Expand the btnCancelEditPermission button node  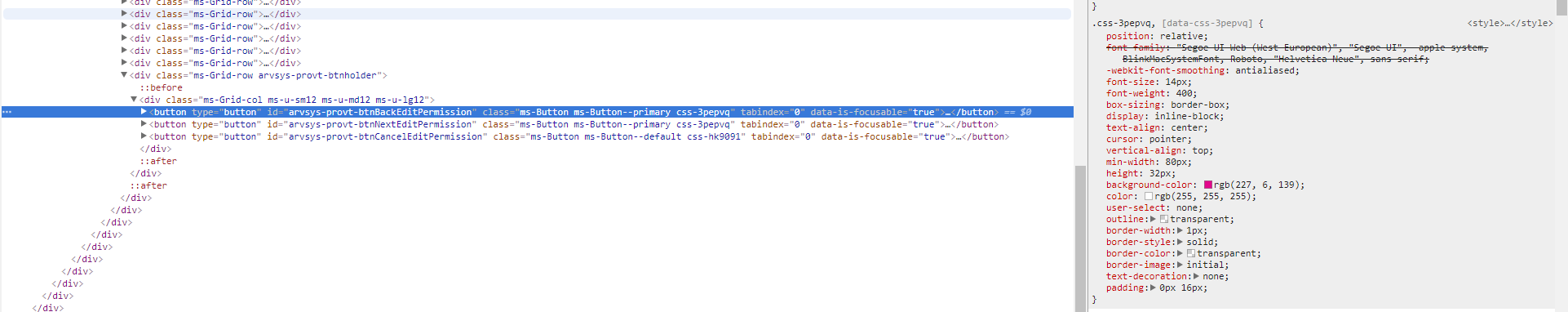tap(144, 136)
